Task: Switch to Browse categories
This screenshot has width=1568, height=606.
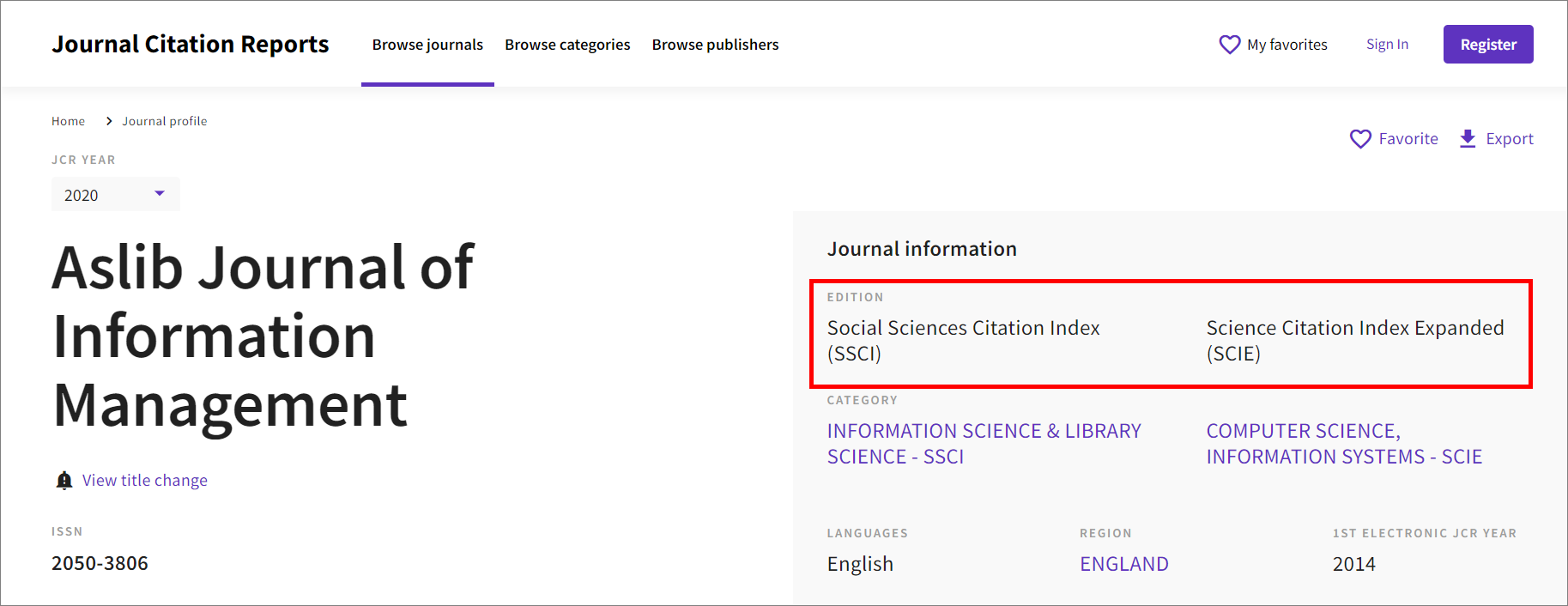Action: (x=567, y=45)
